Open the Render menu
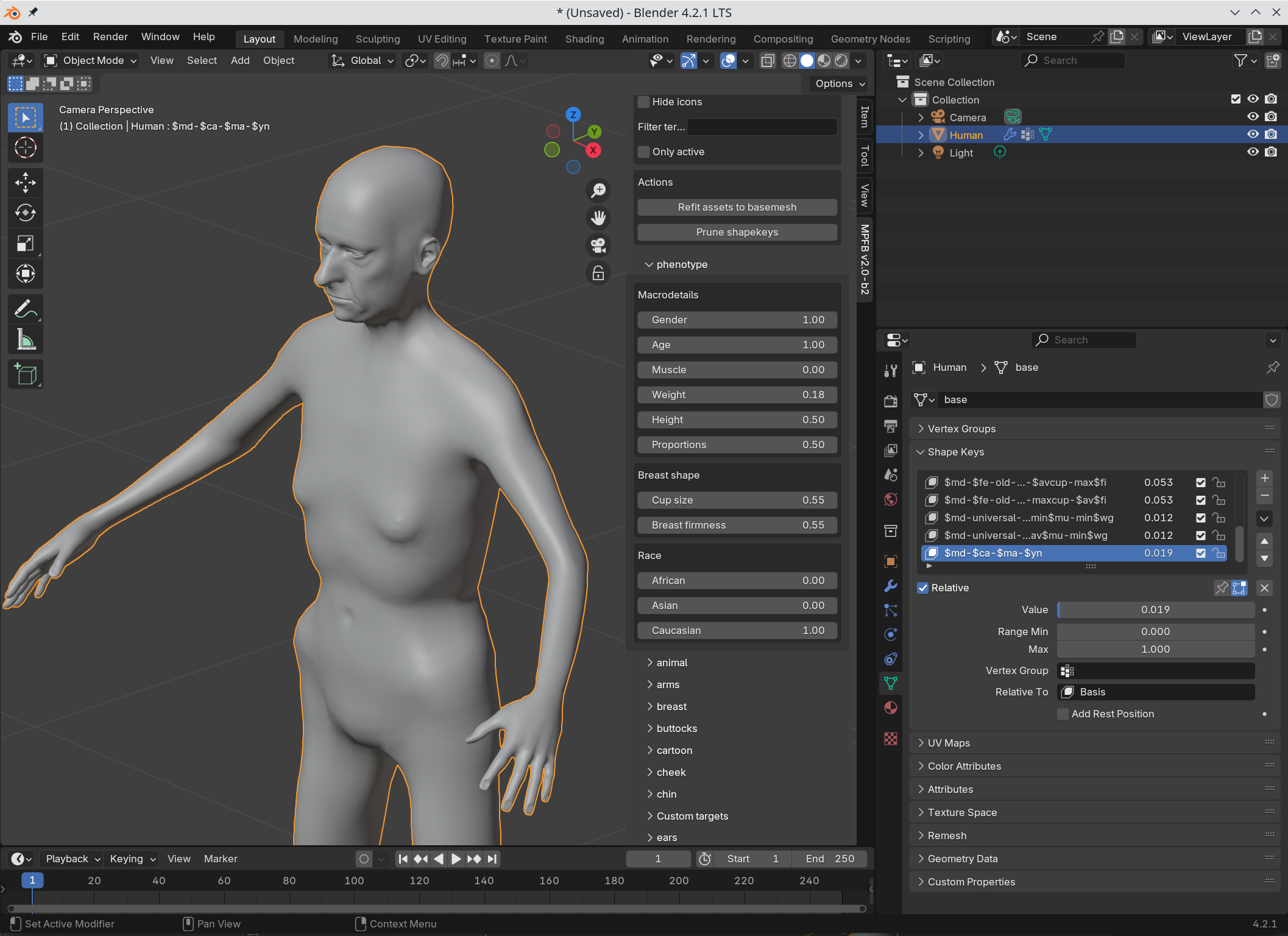 pos(110,37)
